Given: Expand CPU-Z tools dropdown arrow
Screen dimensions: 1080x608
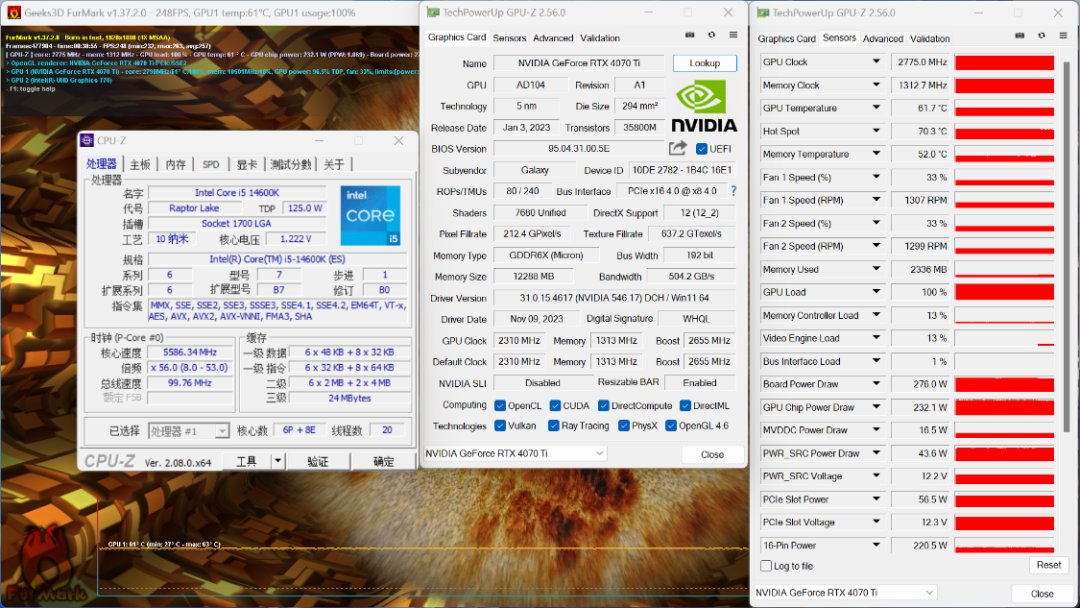Looking at the screenshot, I should pos(278,461).
